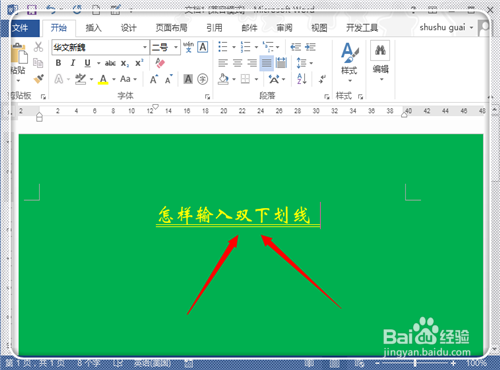Click the Copy icon
The height and width of the screenshot is (370, 500).
pyautogui.click(x=38, y=63)
